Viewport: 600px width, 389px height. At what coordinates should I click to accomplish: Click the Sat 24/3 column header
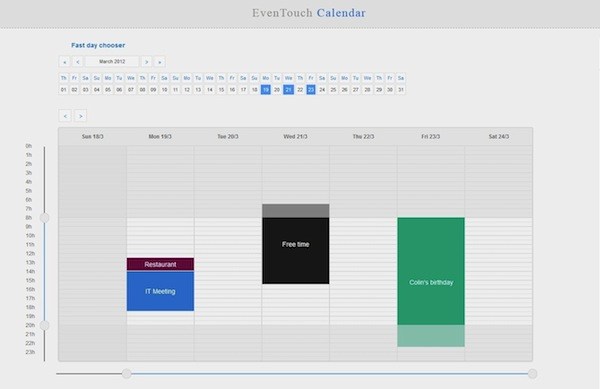click(499, 137)
